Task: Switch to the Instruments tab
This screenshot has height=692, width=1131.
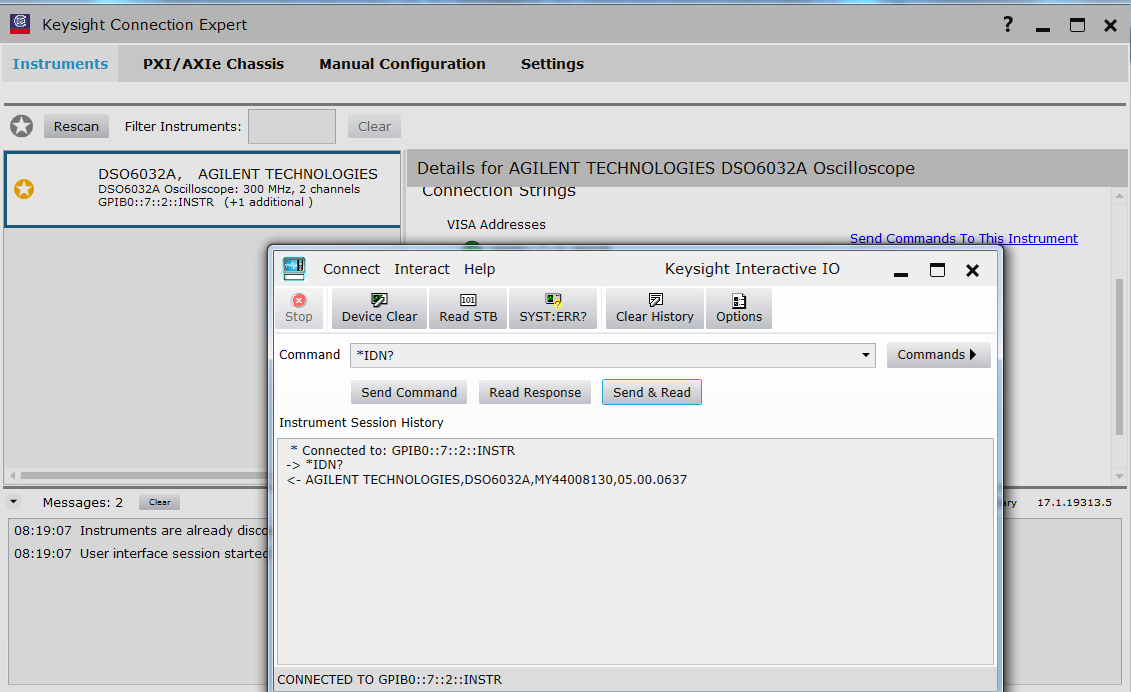Action: [x=61, y=63]
